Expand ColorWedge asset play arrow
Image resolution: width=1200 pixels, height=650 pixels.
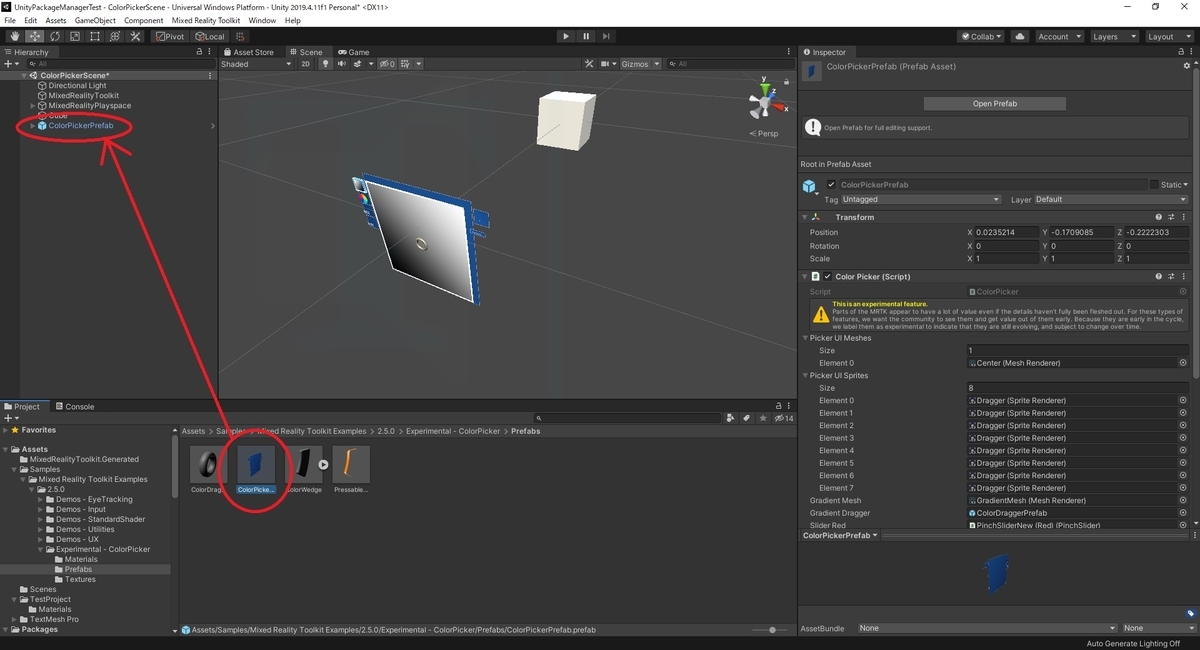[323, 465]
